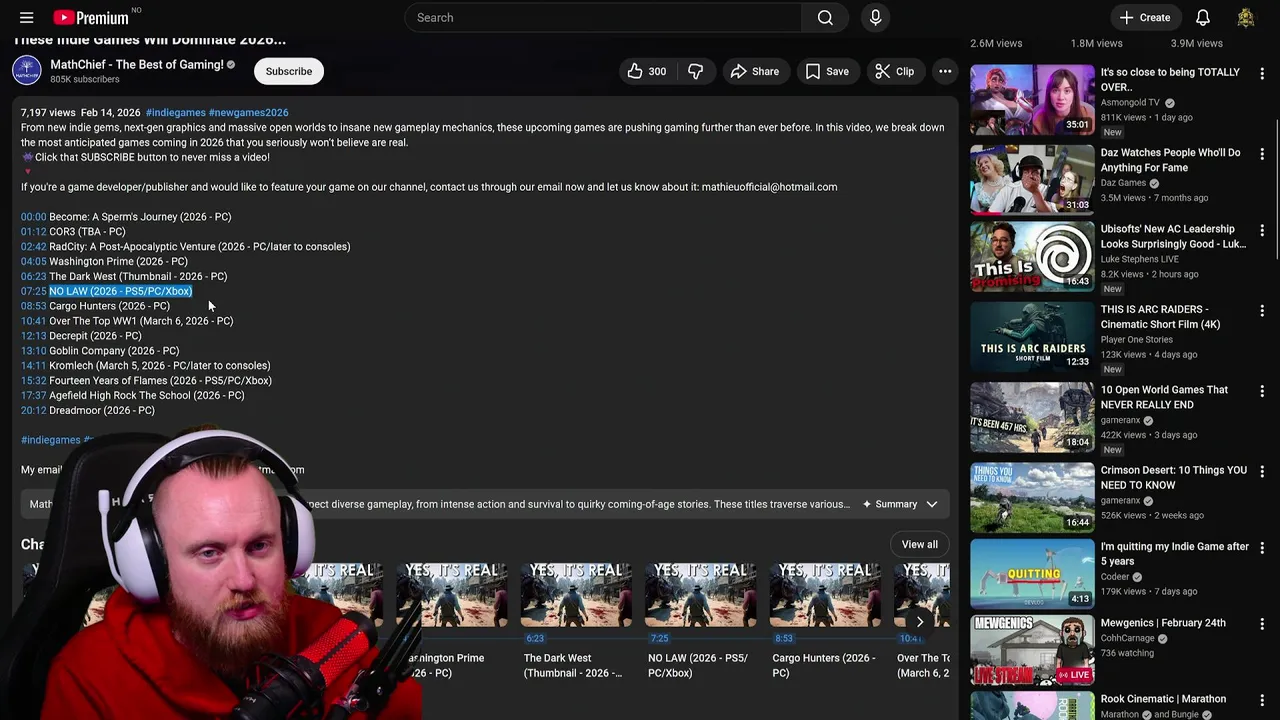Viewport: 1280px width, 720px height.
Task: Save video to playlist
Action: point(827,71)
